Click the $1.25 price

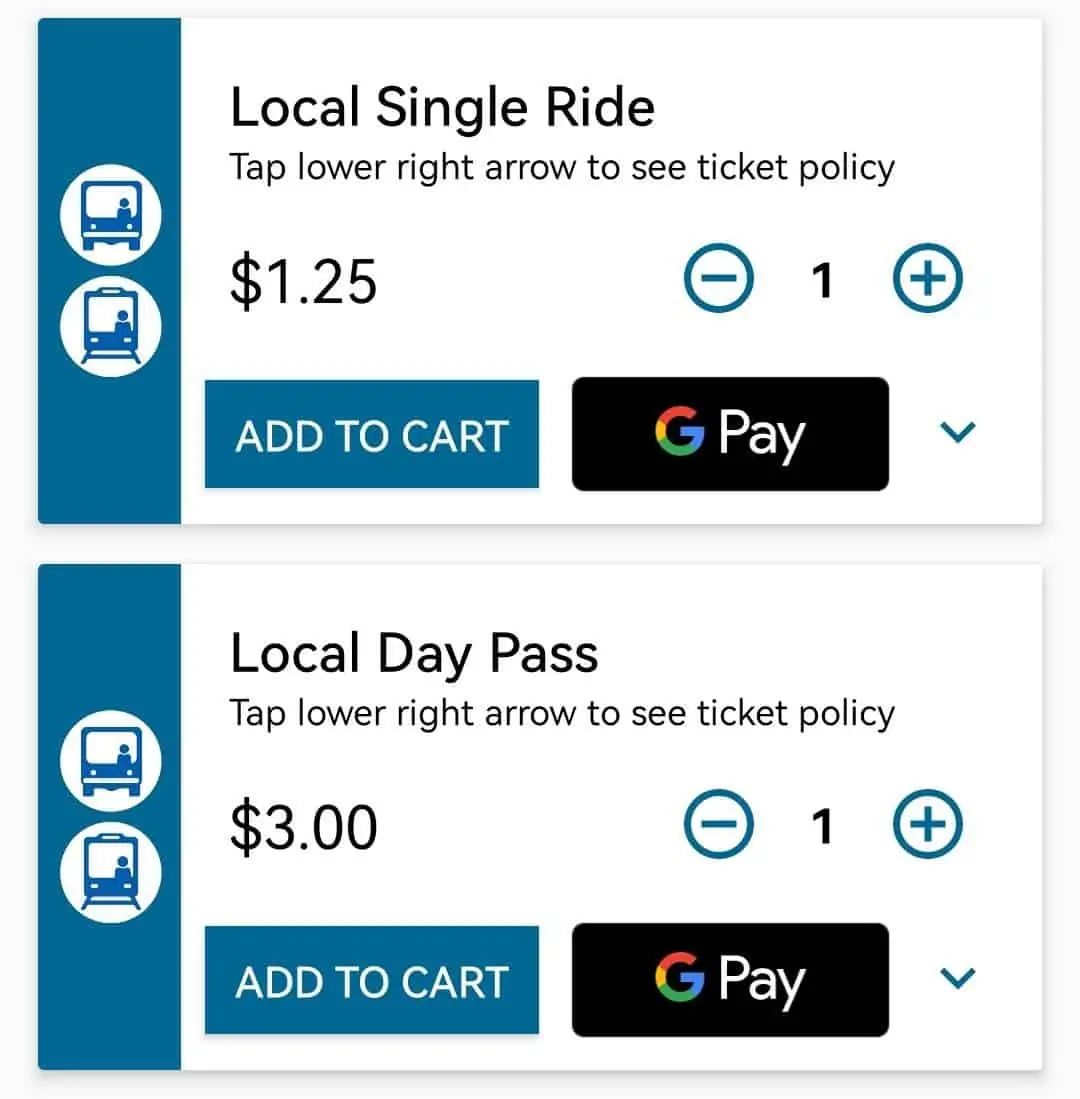click(x=303, y=281)
